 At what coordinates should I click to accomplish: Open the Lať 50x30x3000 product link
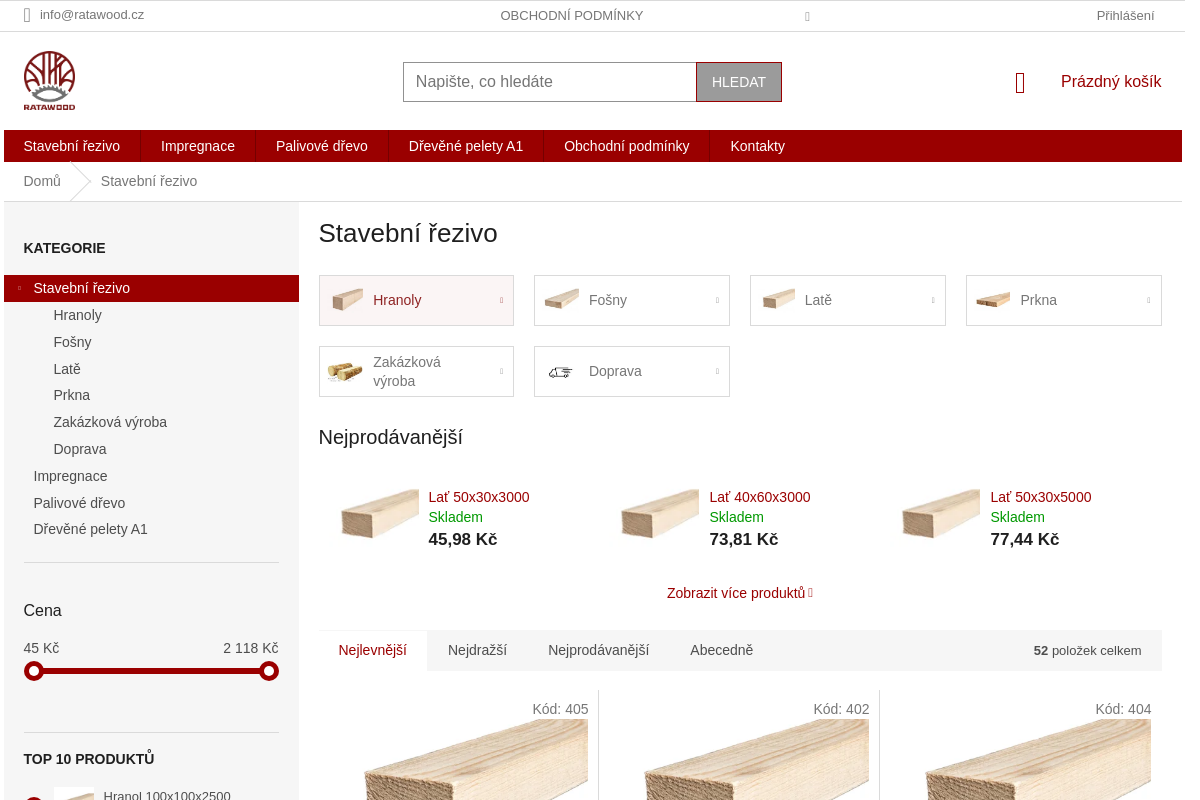click(479, 497)
